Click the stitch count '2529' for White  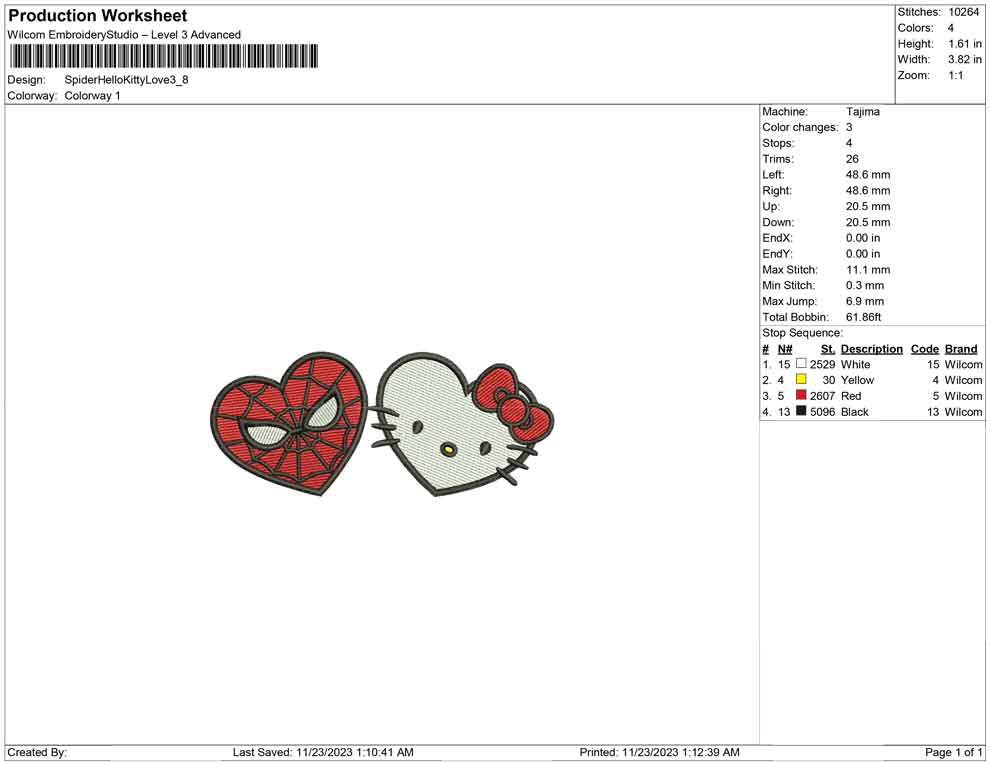click(x=822, y=364)
